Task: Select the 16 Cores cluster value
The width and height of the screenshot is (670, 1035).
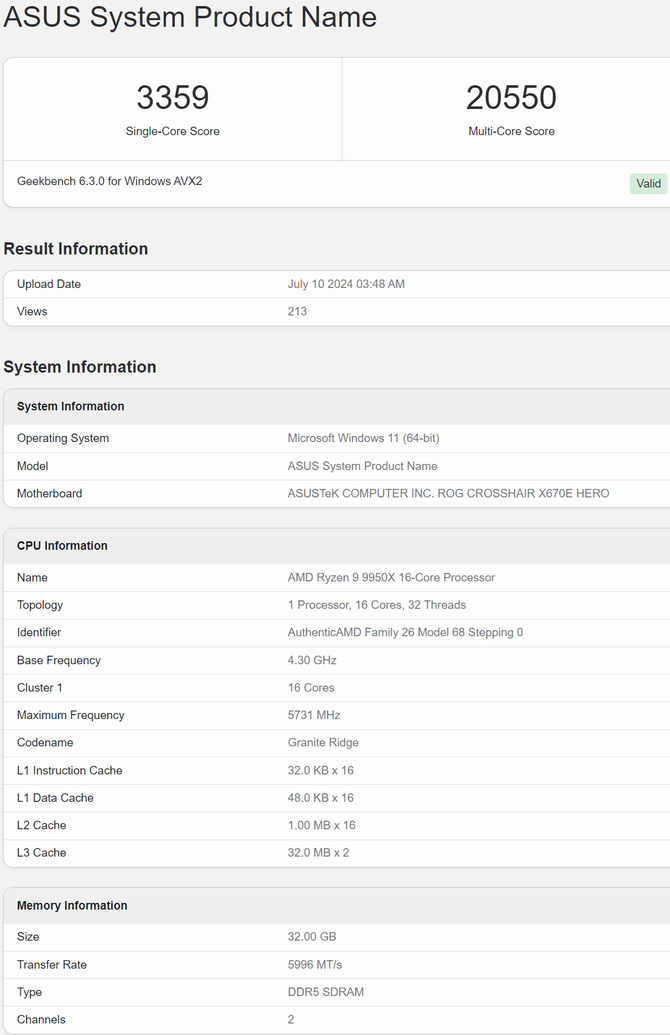Action: (x=311, y=688)
